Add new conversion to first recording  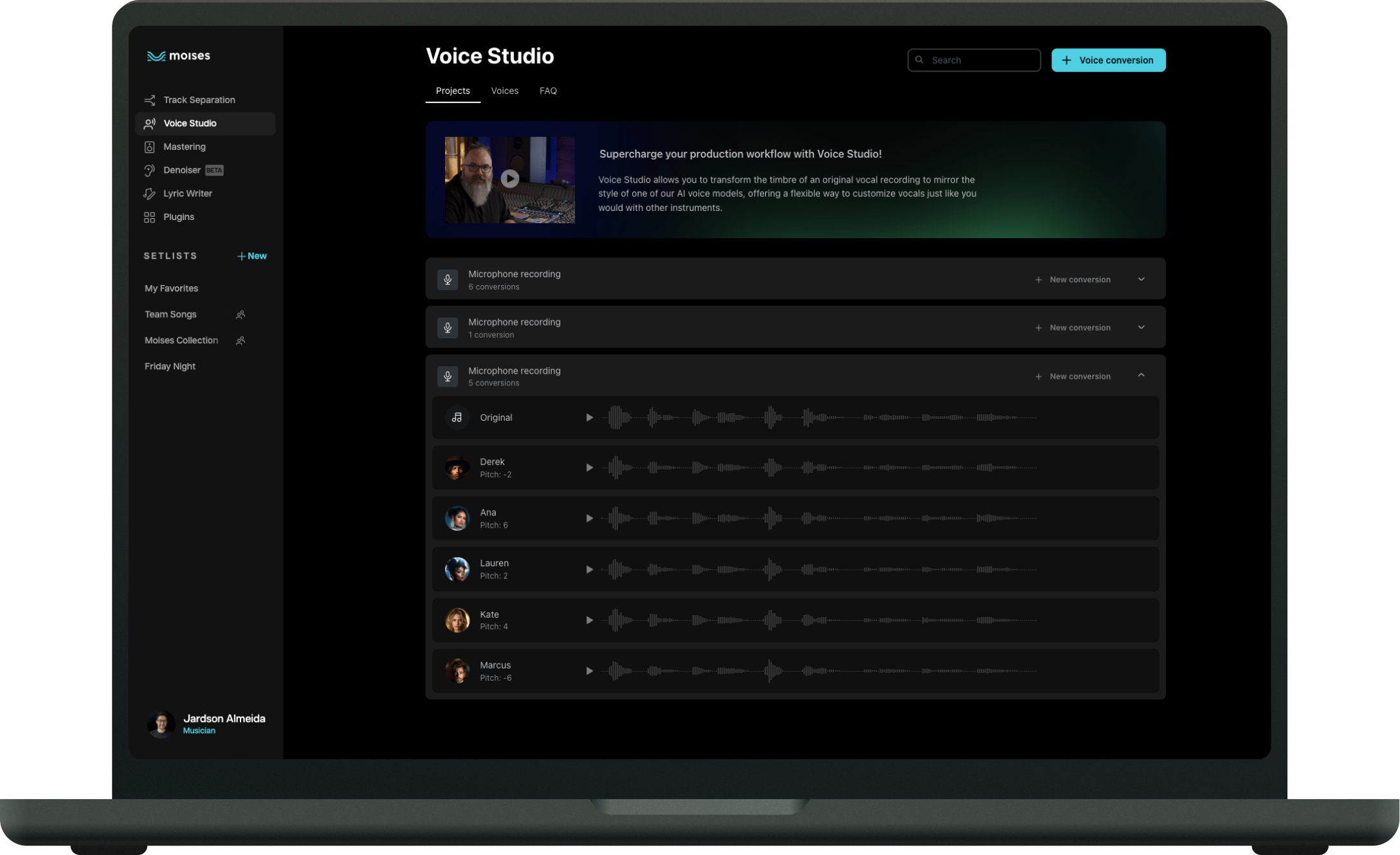click(1073, 279)
